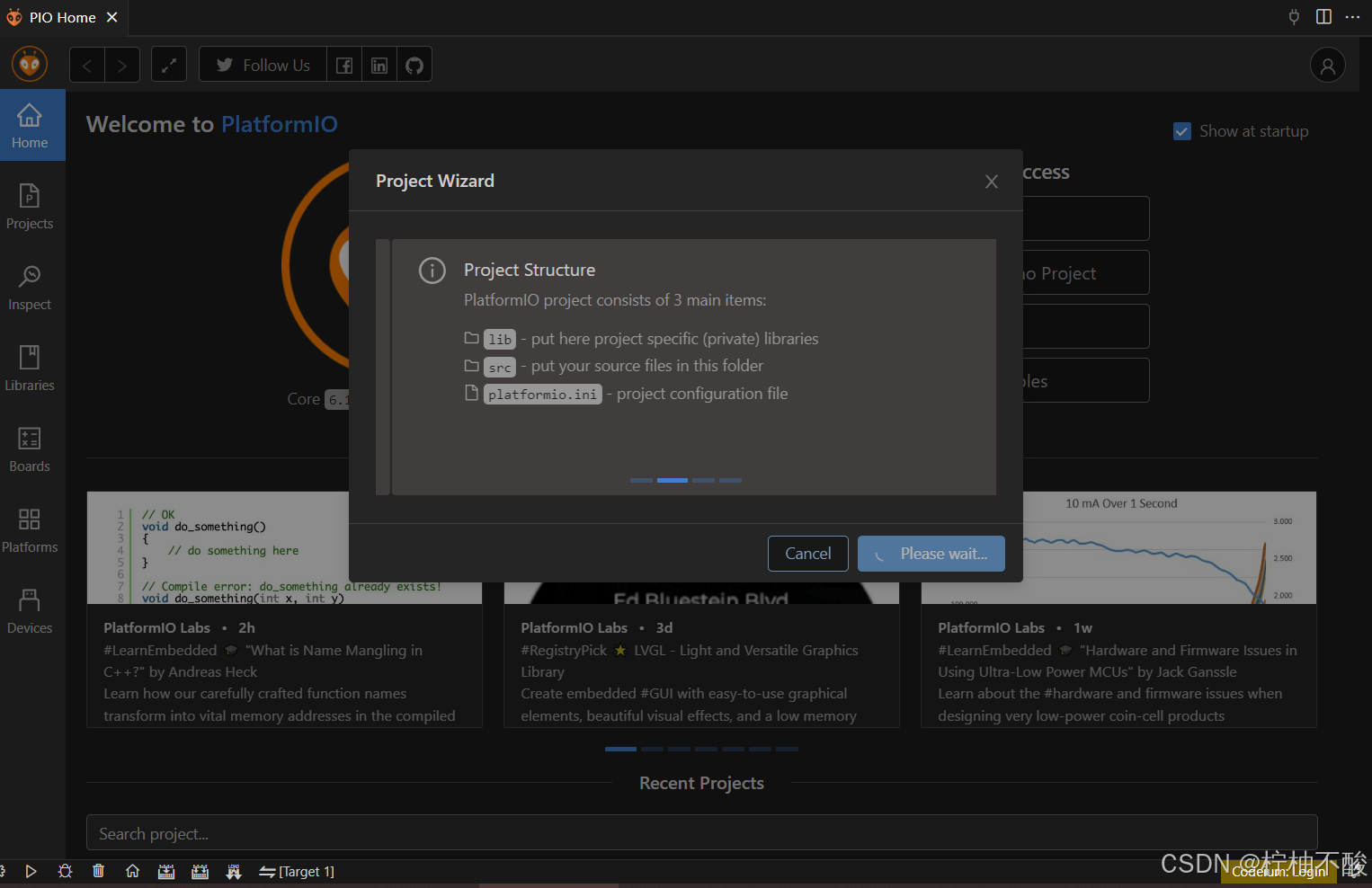This screenshot has width=1372, height=888.
Task: Click the Please wait... button
Action: tap(931, 554)
